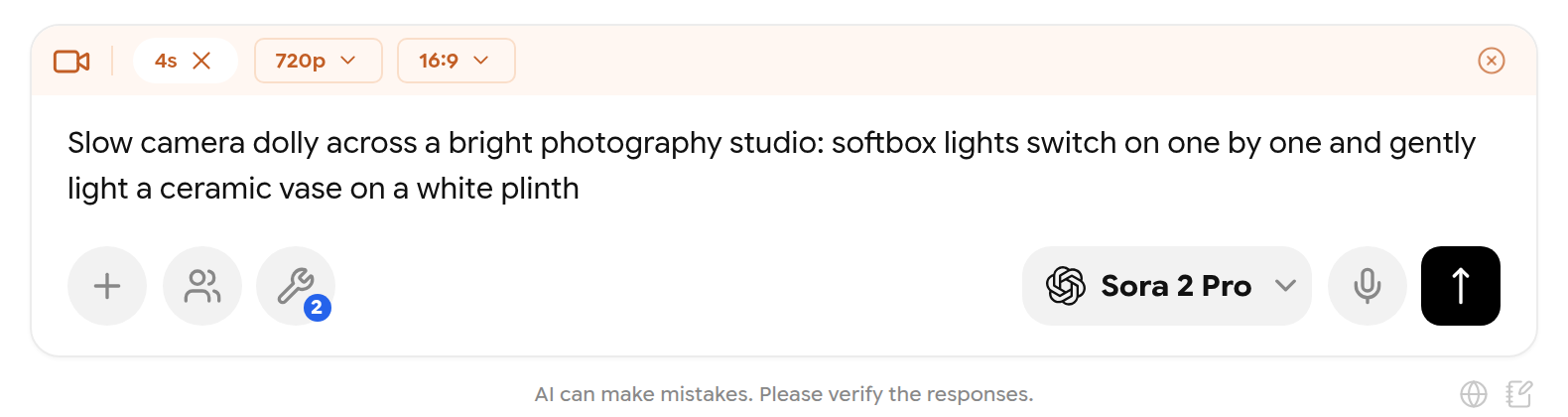Click the 720p label text

pos(300,61)
